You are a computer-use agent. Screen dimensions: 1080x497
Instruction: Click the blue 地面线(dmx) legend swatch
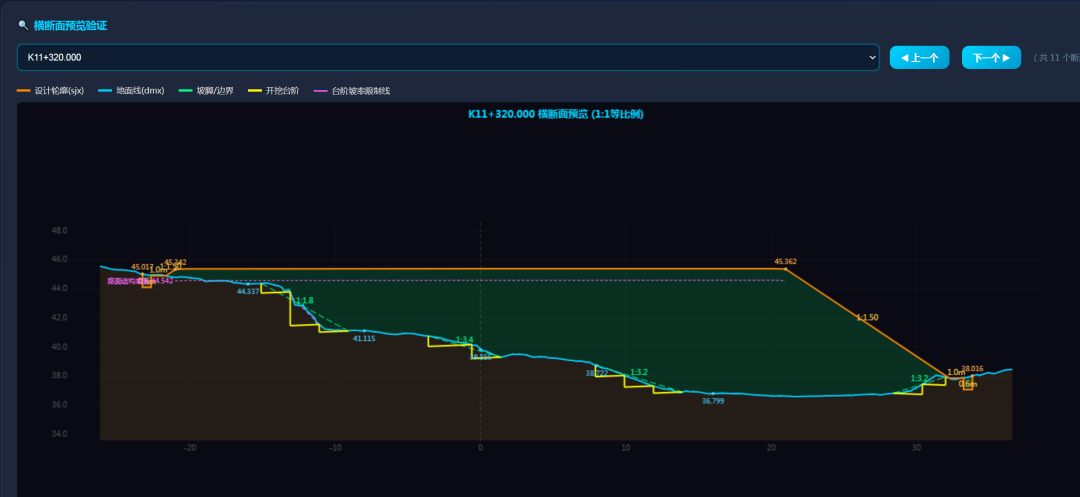click(105, 91)
